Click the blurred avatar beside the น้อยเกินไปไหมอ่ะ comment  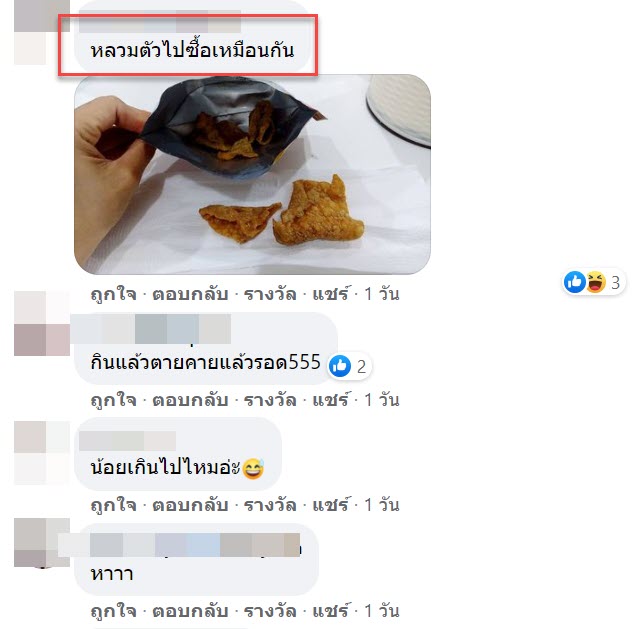click(42, 453)
